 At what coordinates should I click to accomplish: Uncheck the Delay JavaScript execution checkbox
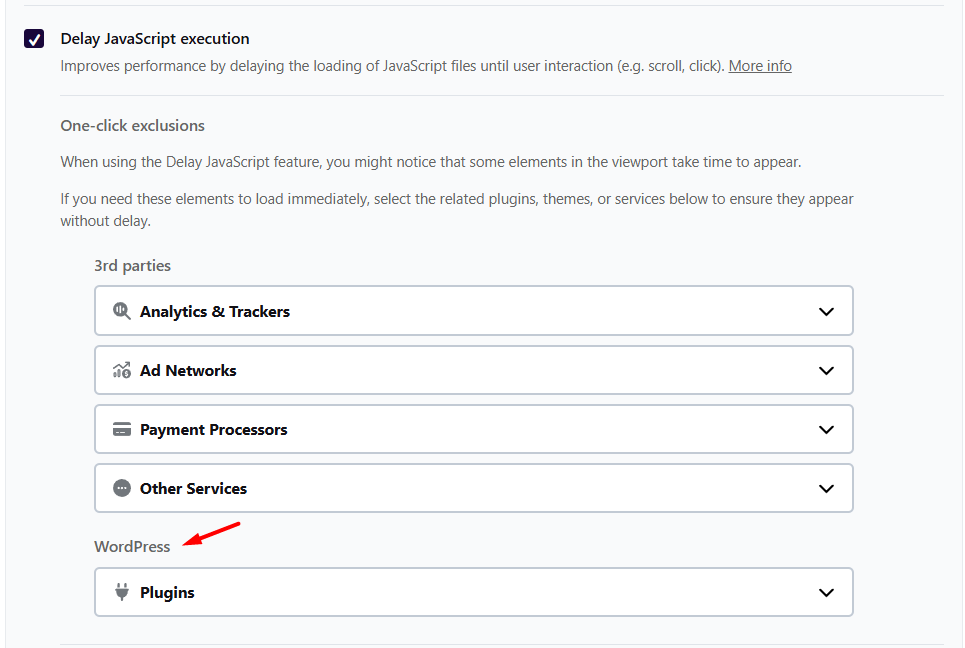(34, 39)
